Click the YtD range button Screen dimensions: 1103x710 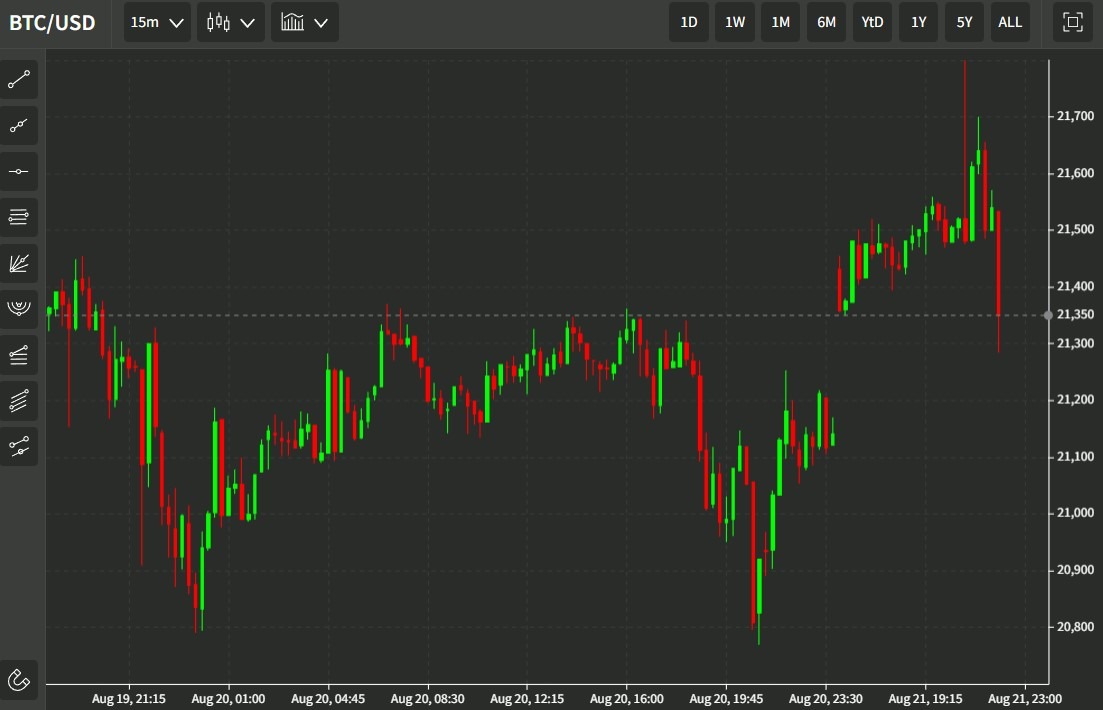tap(871, 22)
